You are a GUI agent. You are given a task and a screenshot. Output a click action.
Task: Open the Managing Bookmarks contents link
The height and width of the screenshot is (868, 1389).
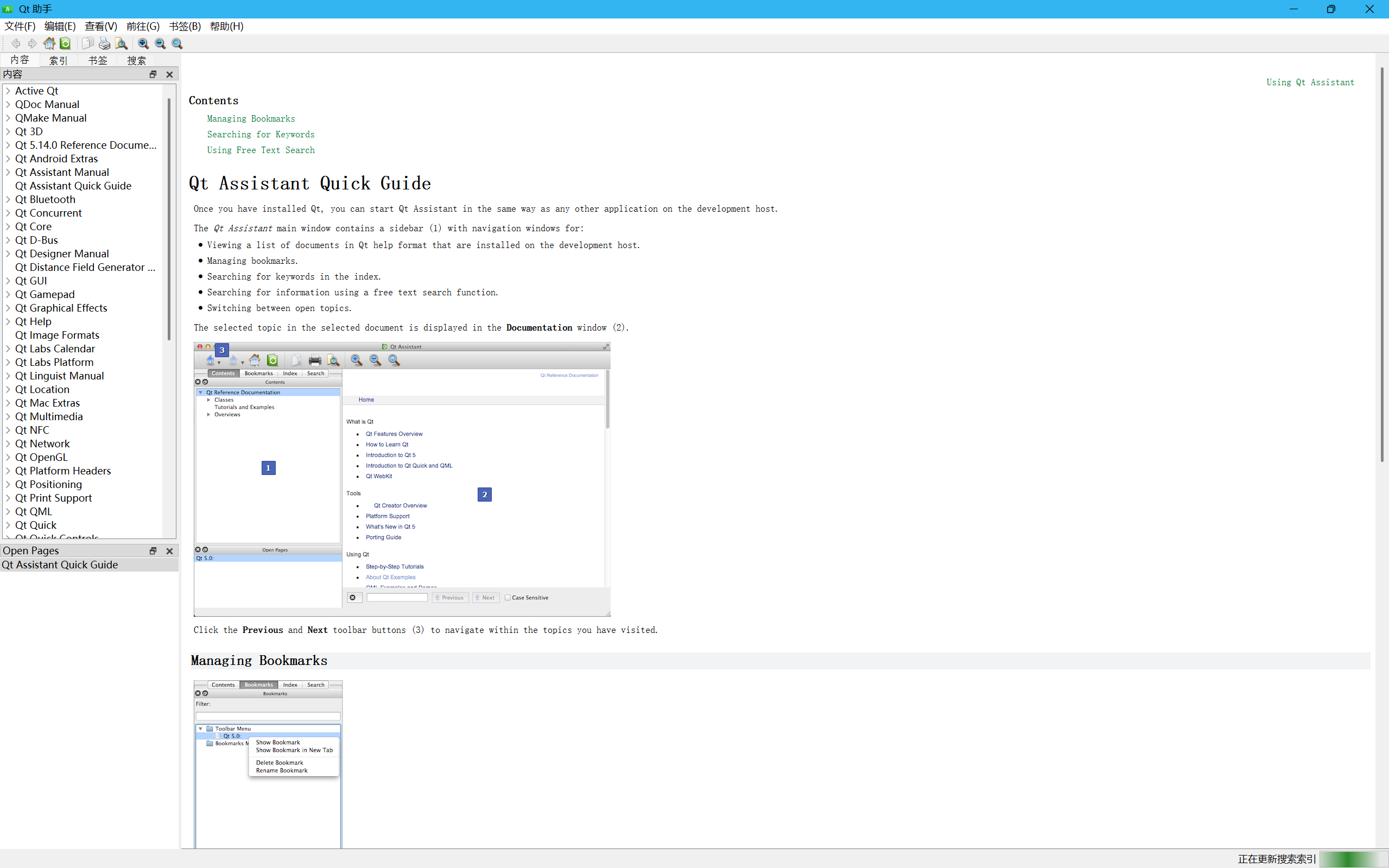point(251,119)
